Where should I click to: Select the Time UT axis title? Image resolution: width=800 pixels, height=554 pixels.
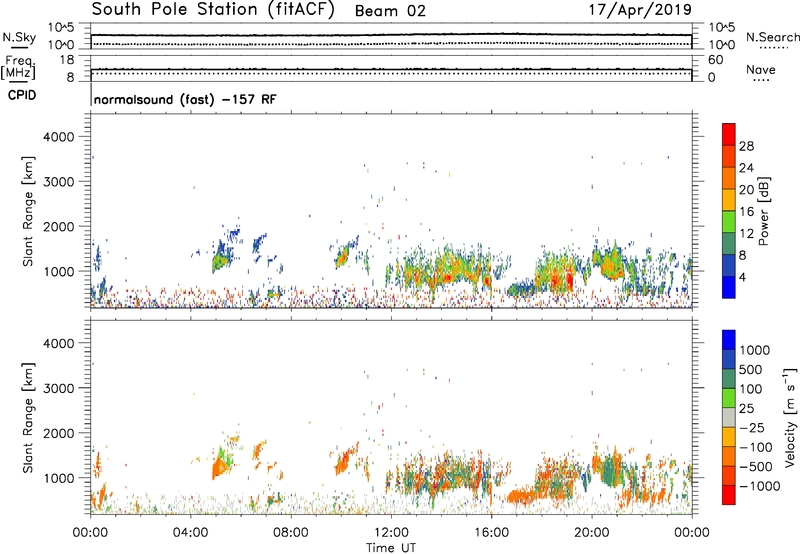point(391,547)
